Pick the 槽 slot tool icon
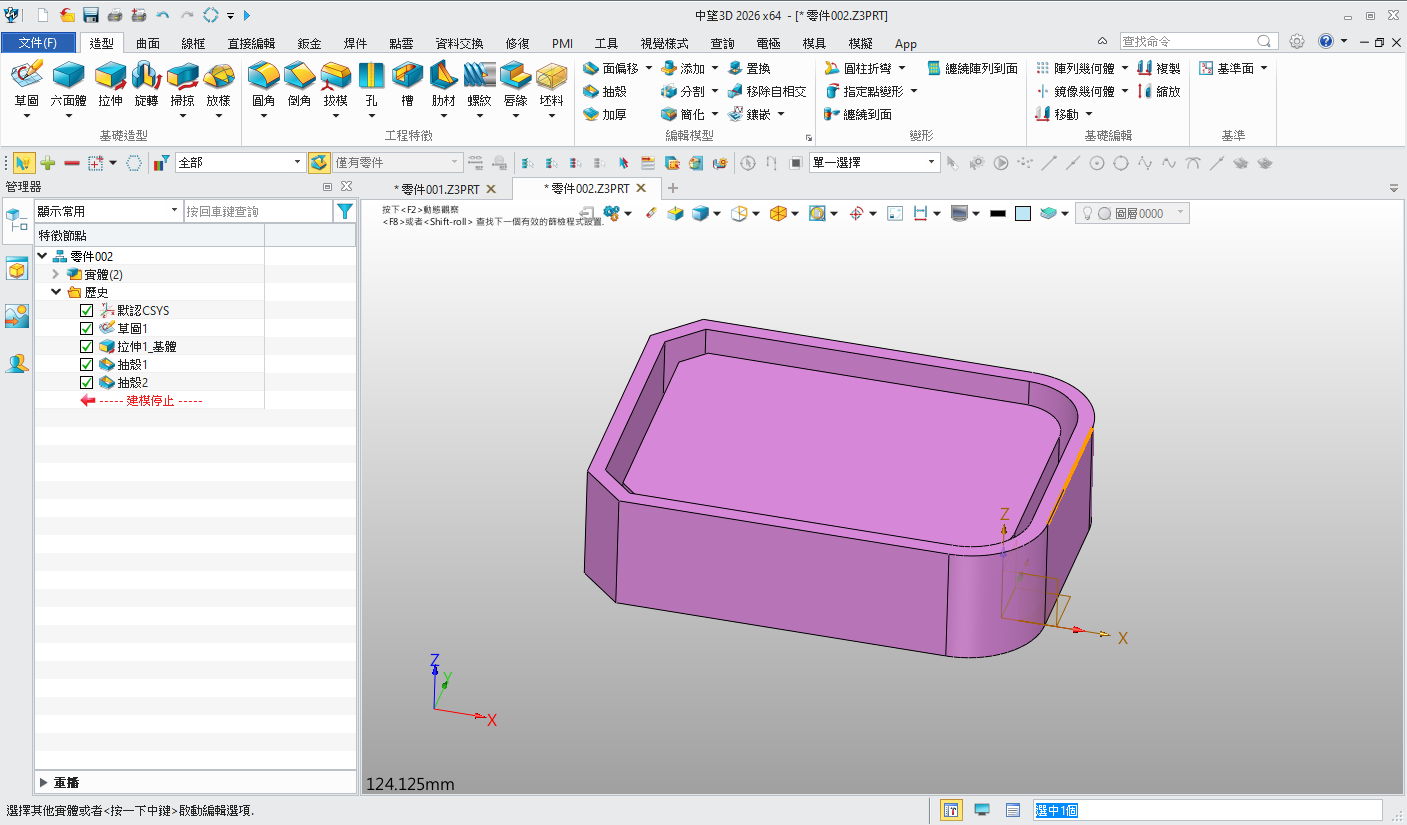1407x825 pixels. pyautogui.click(x=407, y=75)
